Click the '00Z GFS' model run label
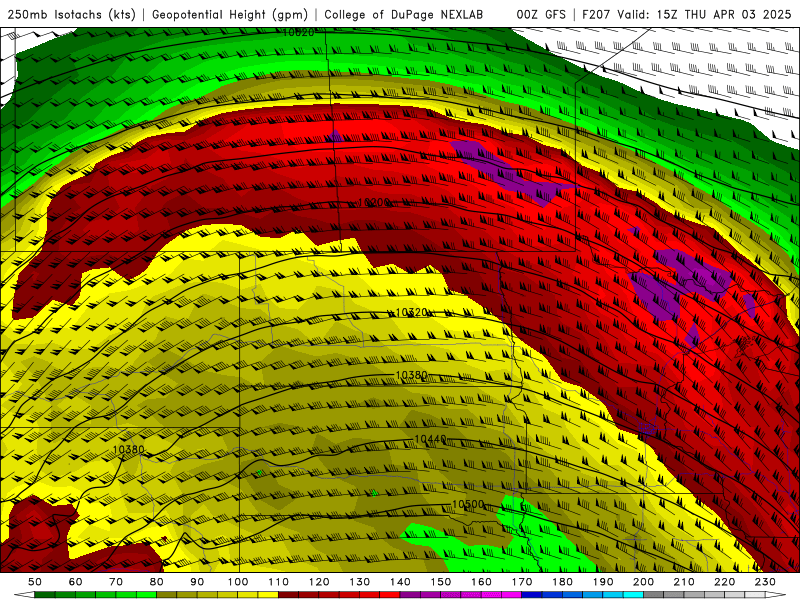 541,14
